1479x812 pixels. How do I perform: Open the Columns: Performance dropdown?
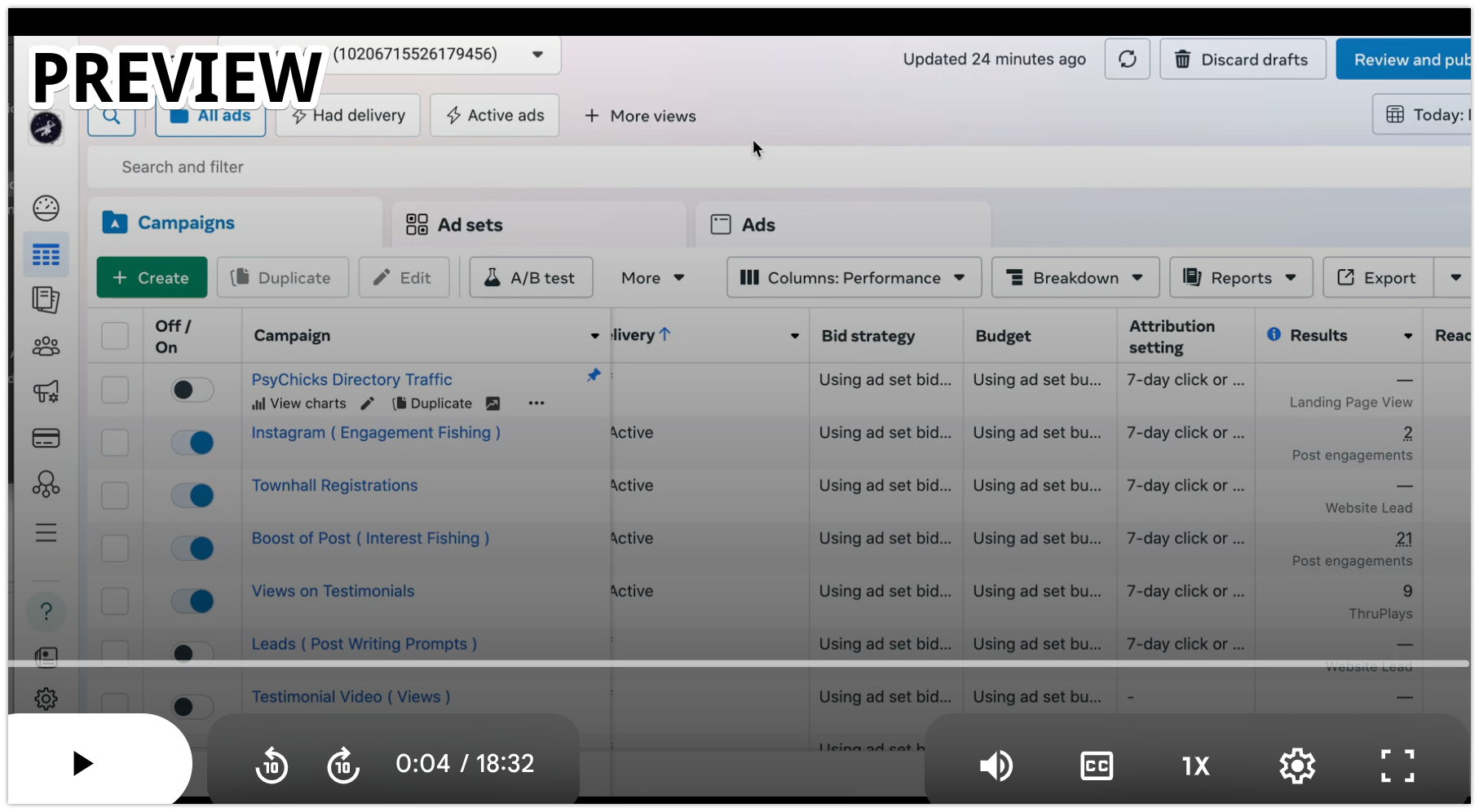tap(854, 278)
